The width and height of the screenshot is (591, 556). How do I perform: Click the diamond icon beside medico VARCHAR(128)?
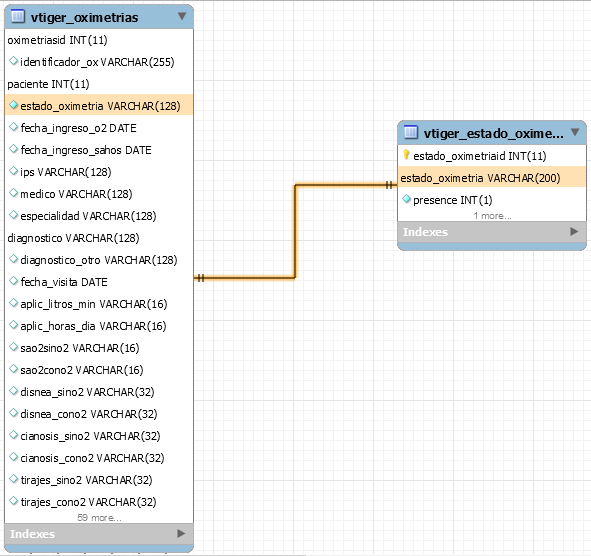(14, 193)
